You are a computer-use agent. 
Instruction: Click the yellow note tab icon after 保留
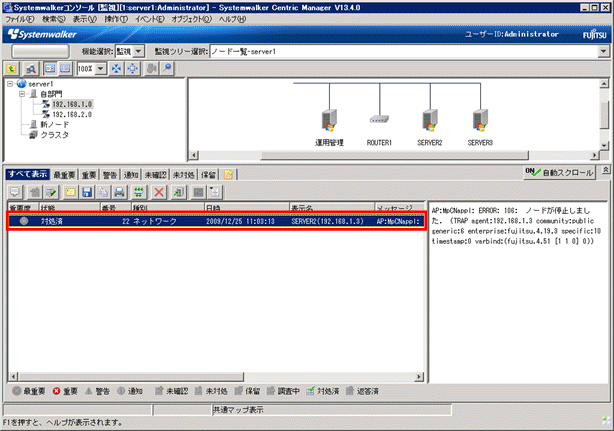229,175
